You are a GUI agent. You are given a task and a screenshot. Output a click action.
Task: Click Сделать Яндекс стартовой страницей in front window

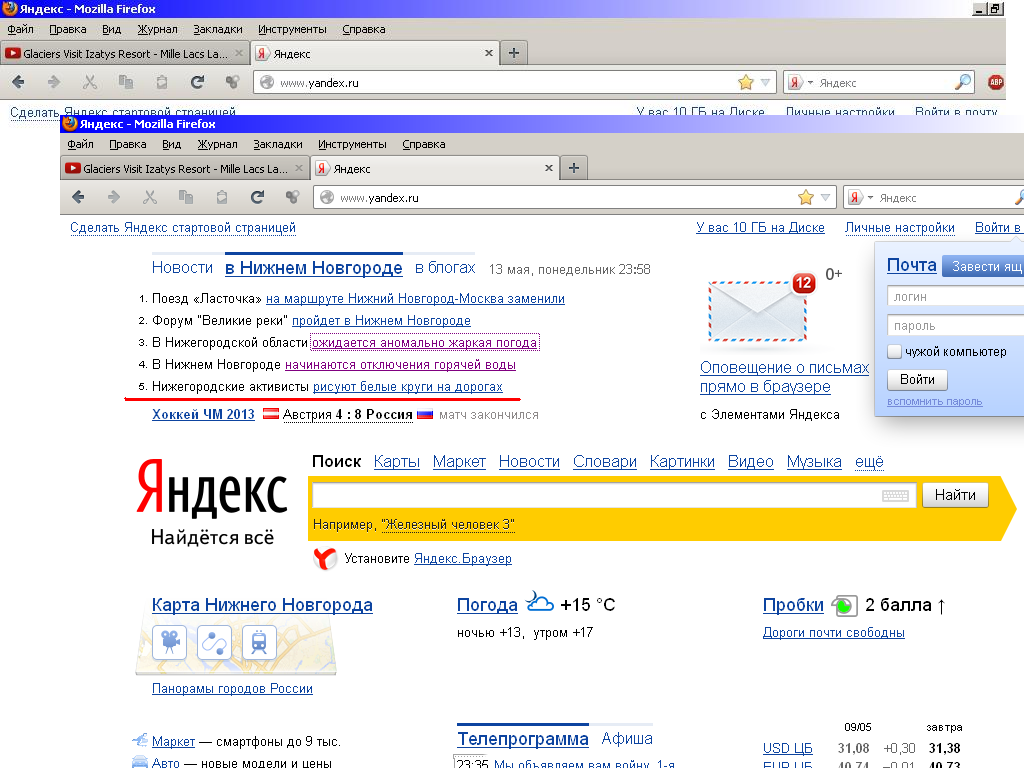coord(183,227)
